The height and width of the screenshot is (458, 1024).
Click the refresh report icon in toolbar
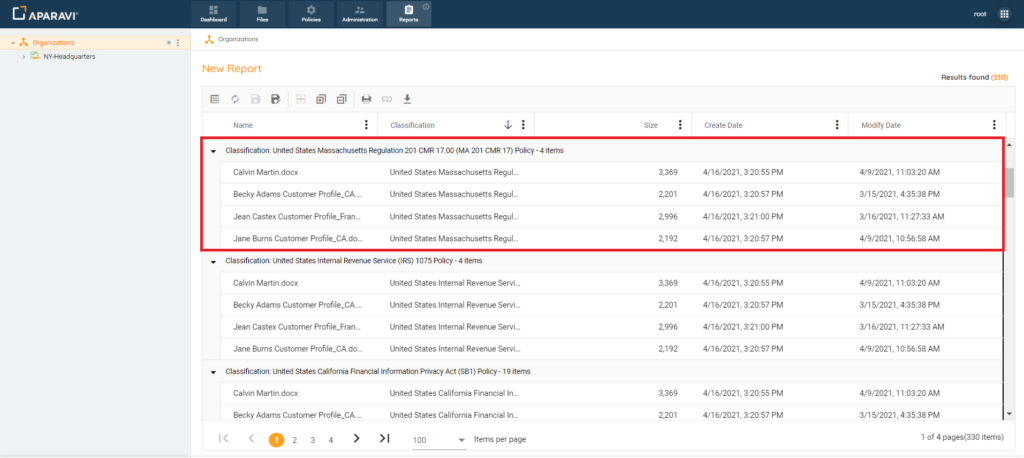coord(235,99)
